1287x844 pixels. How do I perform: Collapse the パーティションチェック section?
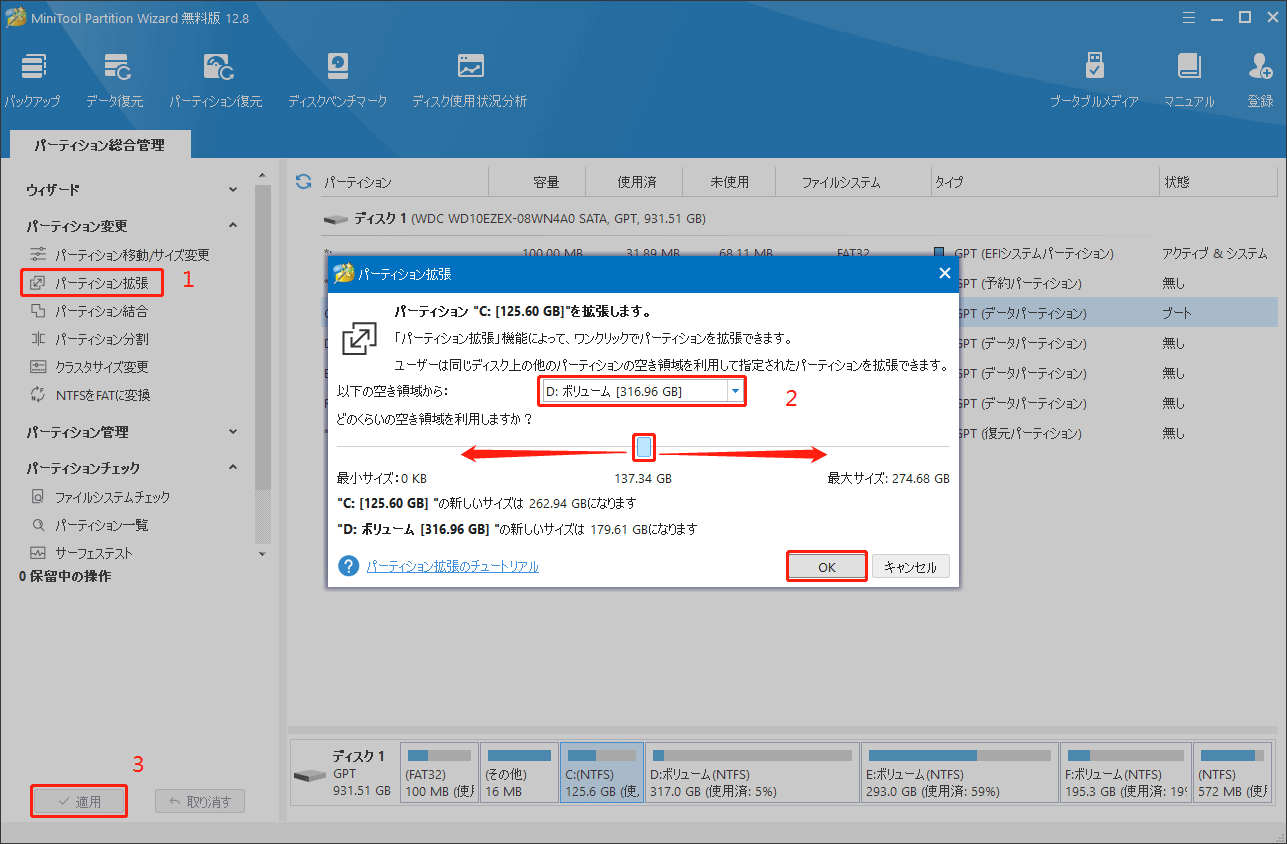click(x=233, y=467)
